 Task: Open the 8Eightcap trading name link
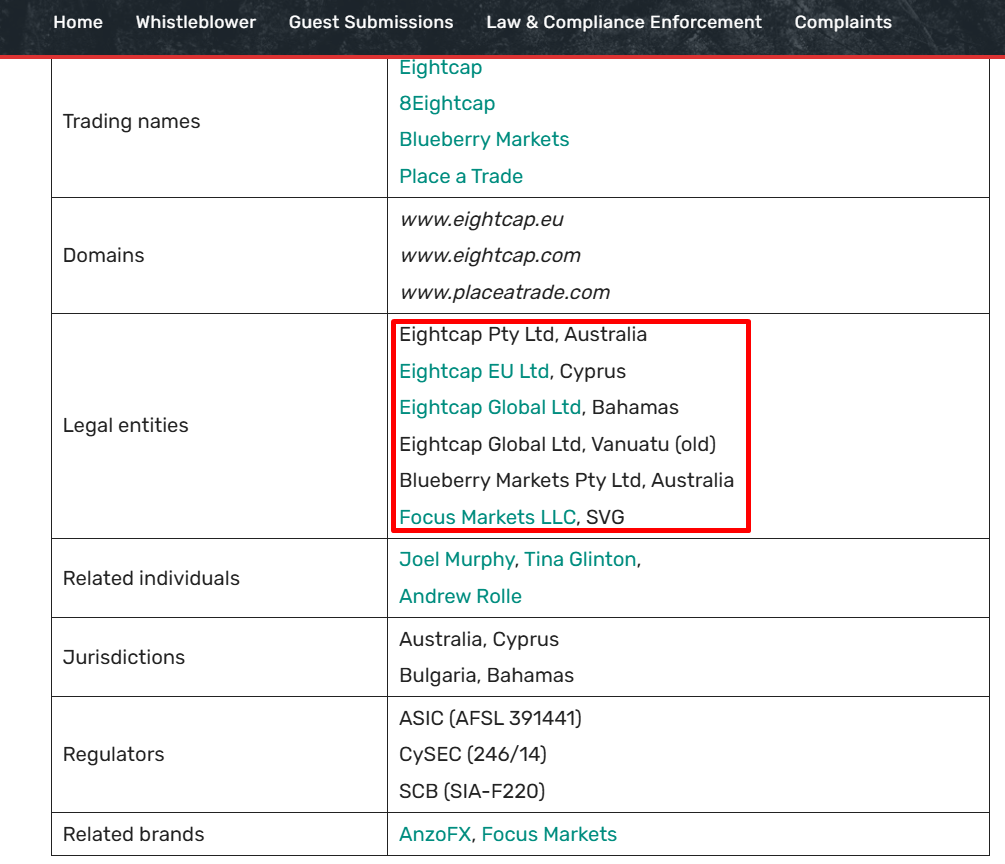(447, 104)
